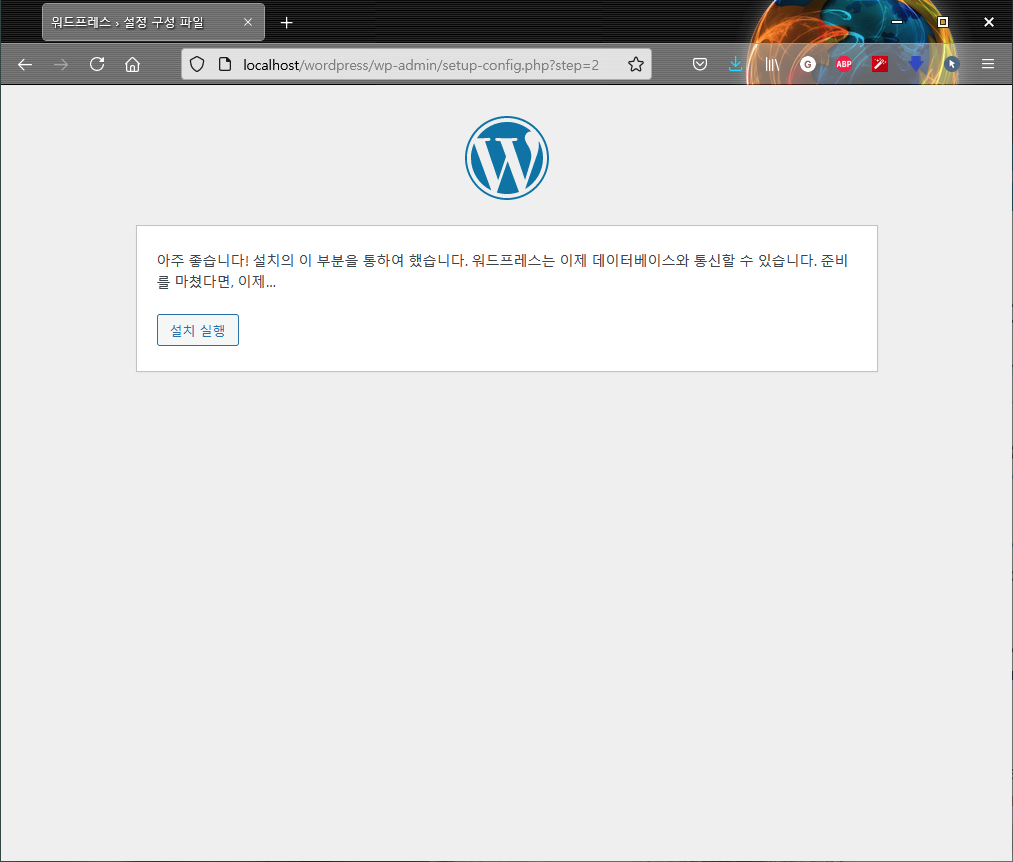This screenshot has height=862, width=1013.
Task: Click the red wand extension icon
Action: coord(880,65)
